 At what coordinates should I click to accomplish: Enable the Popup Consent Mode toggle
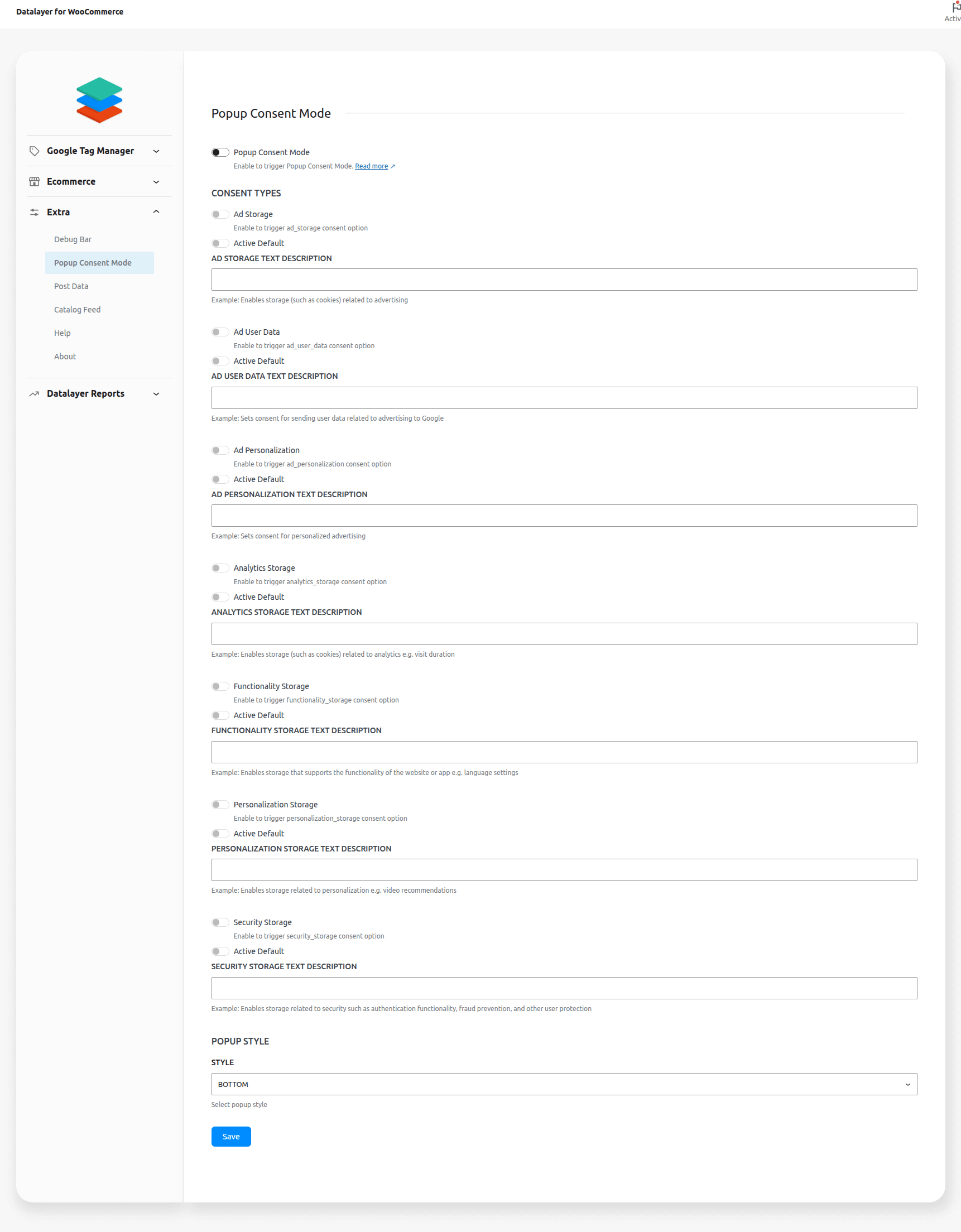[x=220, y=152]
